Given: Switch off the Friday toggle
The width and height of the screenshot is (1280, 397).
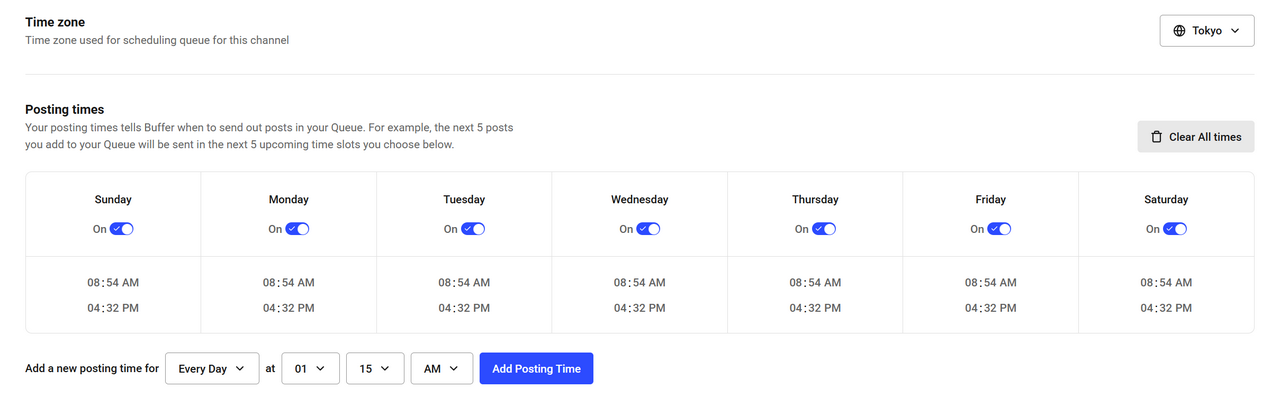Looking at the screenshot, I should [999, 229].
